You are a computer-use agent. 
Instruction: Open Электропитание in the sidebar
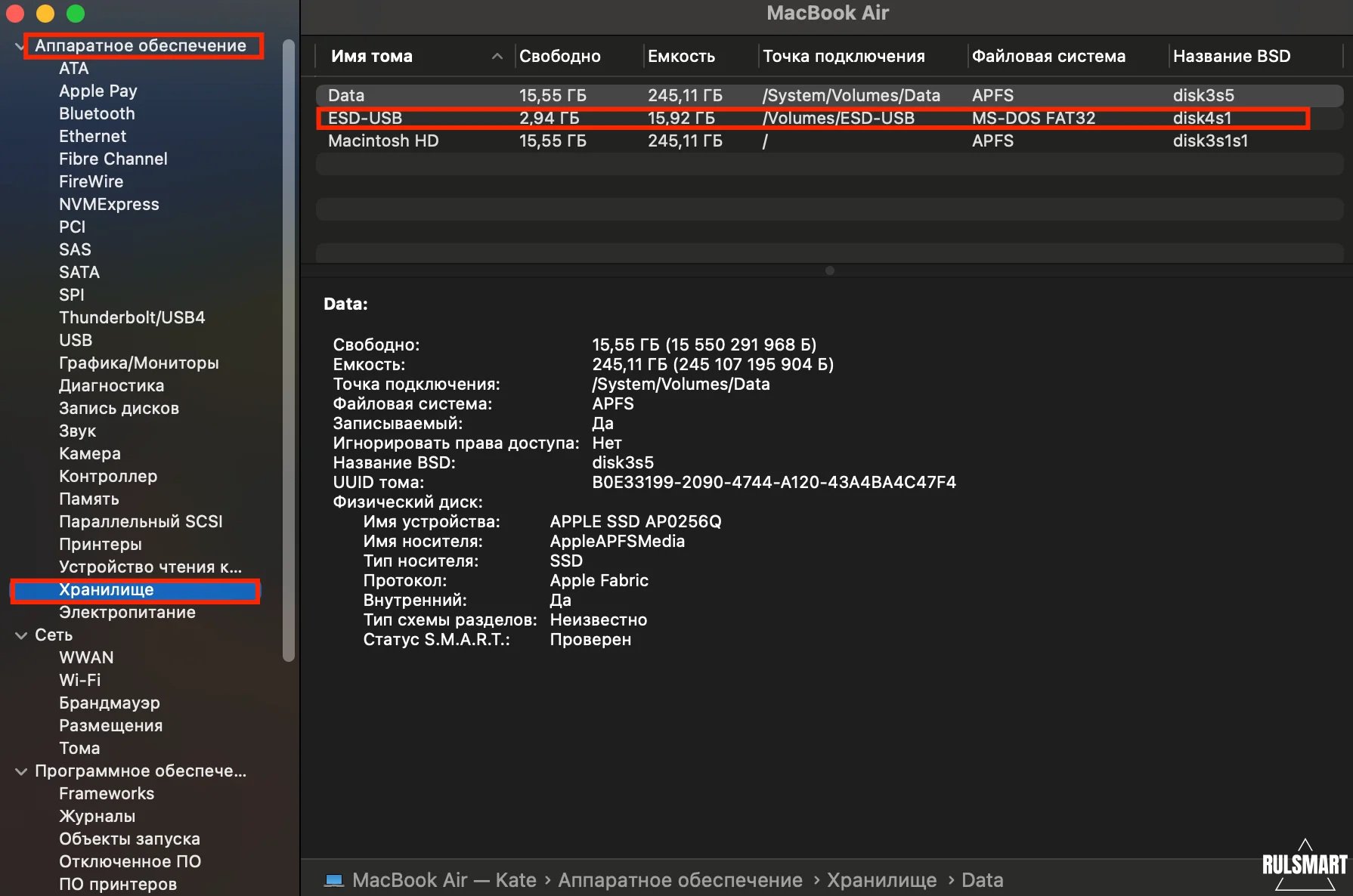tap(127, 613)
